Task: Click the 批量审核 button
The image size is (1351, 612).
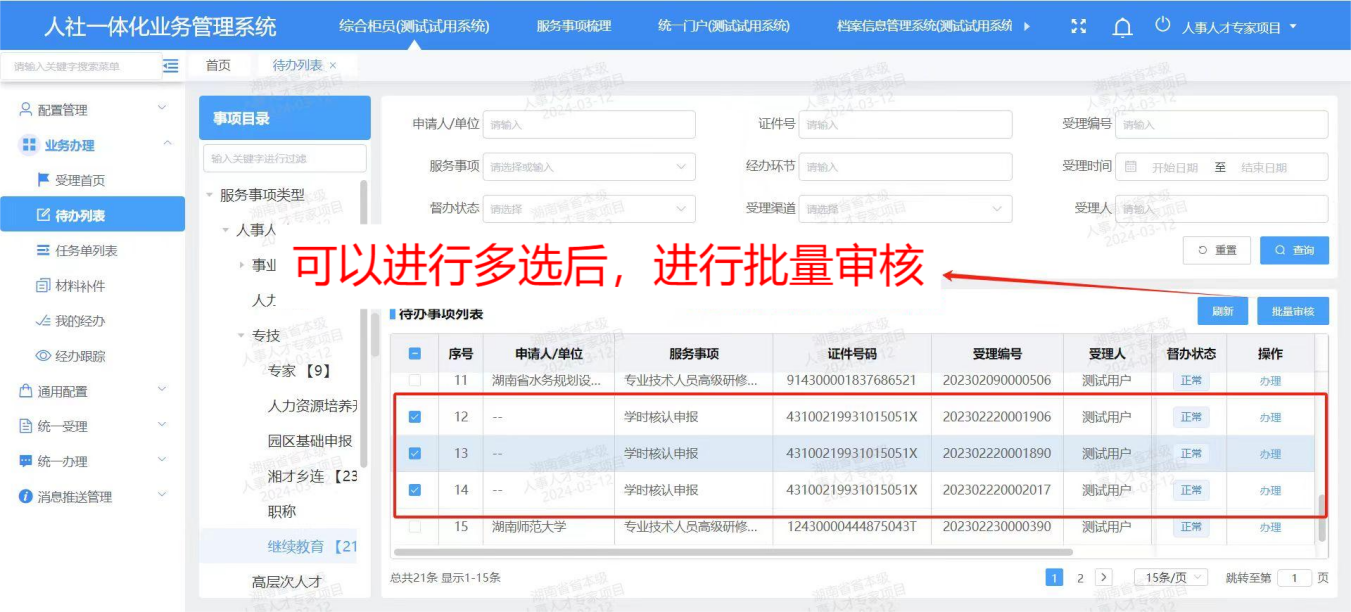Action: pos(1292,312)
